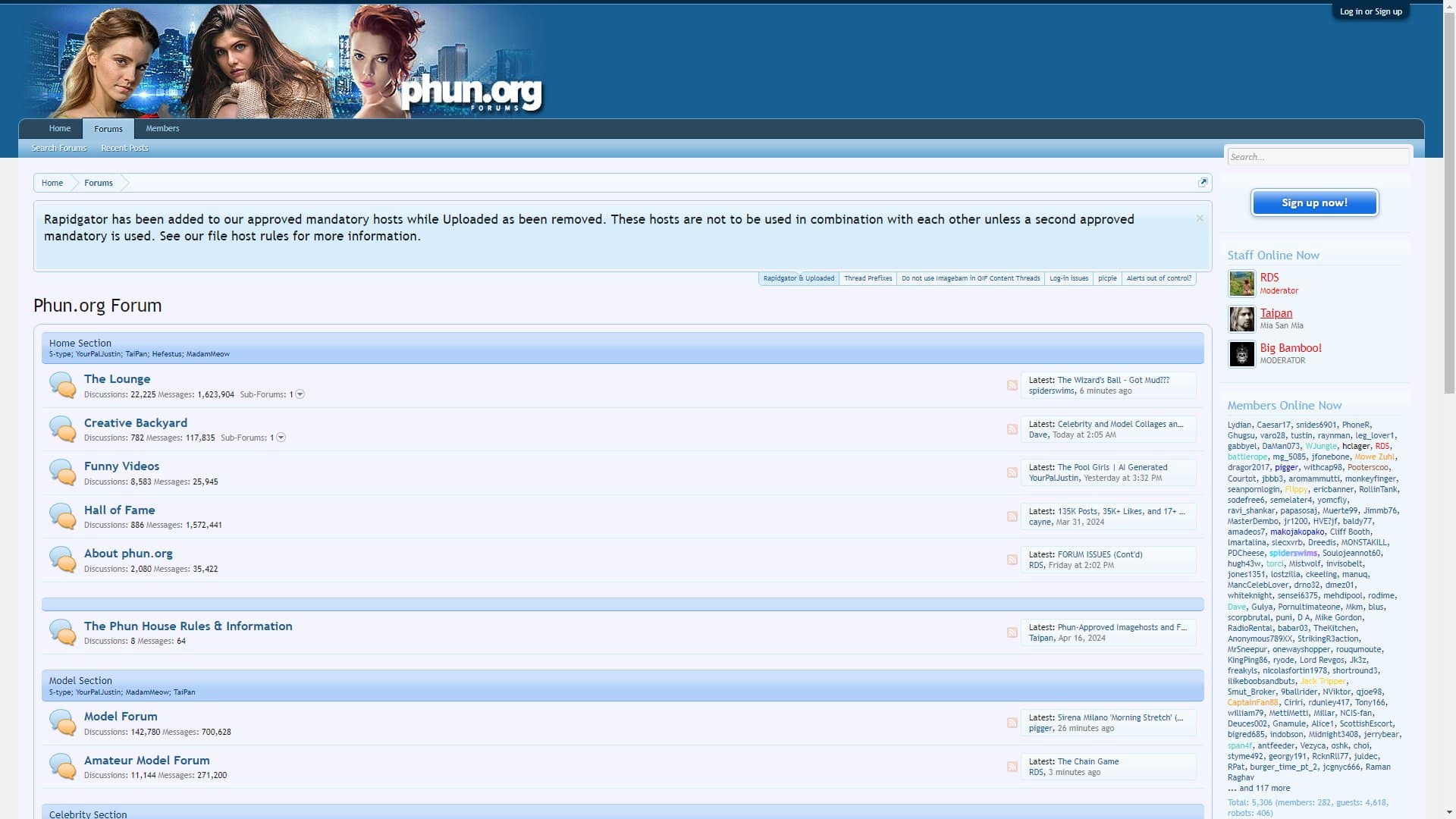This screenshot has height=819, width=1456.
Task: Click About phun.org forum icon
Action: pos(63,559)
